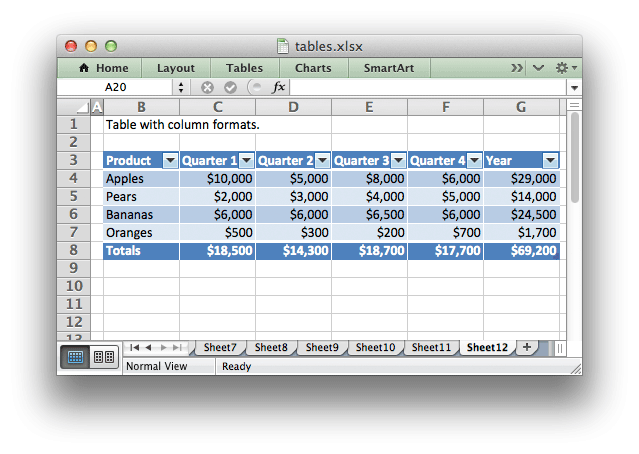Click the cancel entry icon in formula bar

pyautogui.click(x=208, y=88)
